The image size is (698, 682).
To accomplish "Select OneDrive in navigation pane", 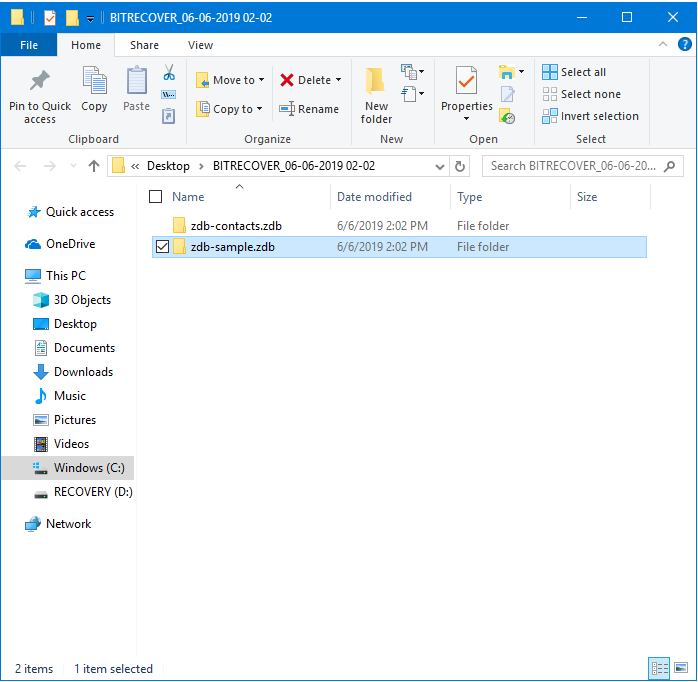I will (60, 244).
